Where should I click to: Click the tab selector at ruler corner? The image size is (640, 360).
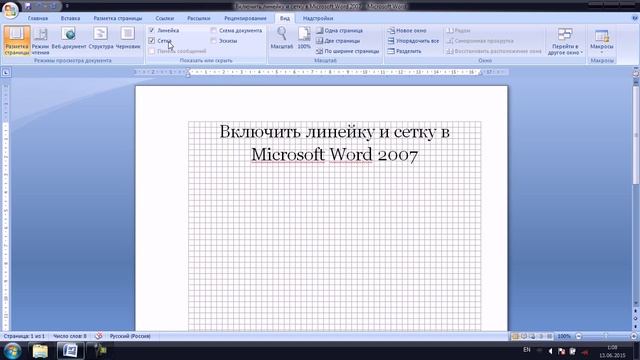coord(6,73)
